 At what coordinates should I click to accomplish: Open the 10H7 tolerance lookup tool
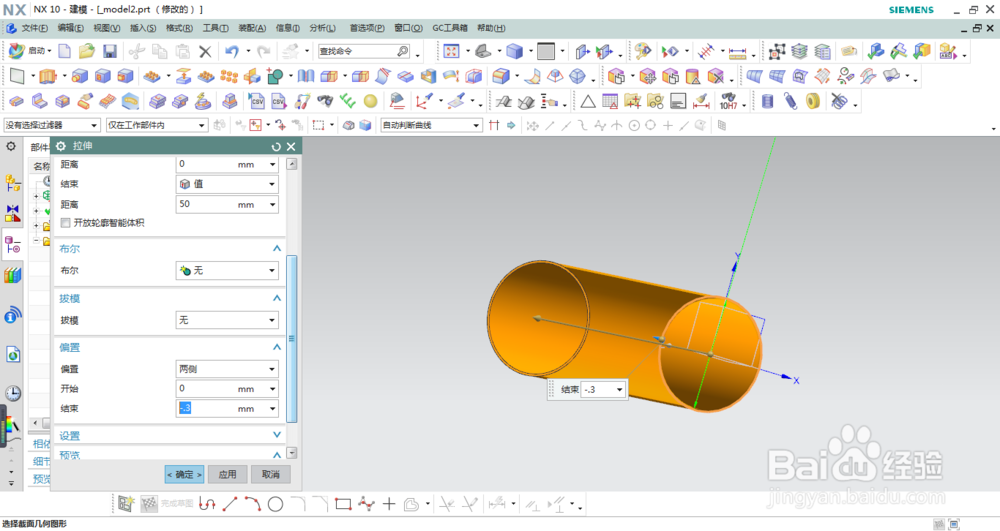point(728,101)
